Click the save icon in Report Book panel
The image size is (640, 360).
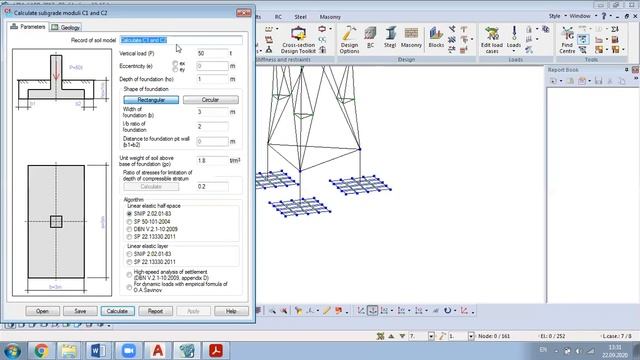598,81
